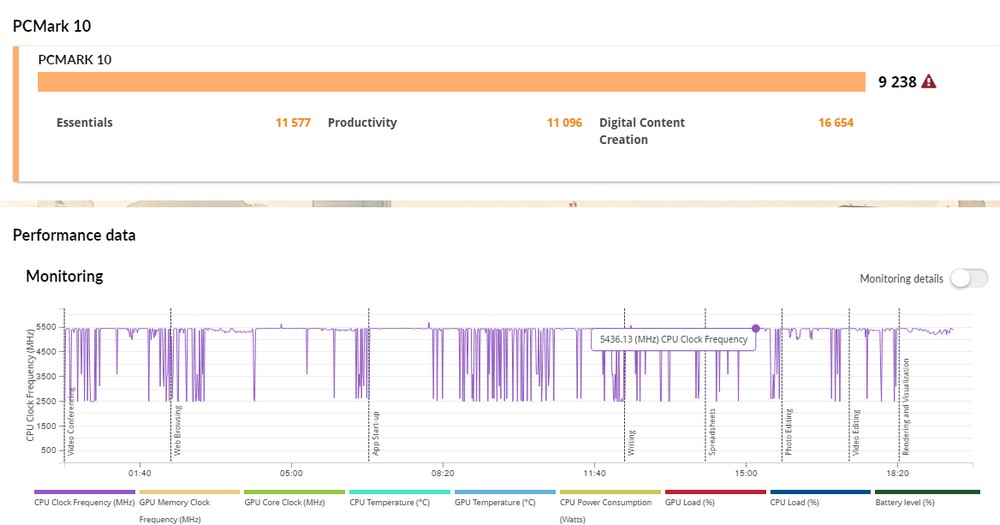This screenshot has width=1000, height=525.
Task: Click the Productivity label
Action: tap(362, 122)
